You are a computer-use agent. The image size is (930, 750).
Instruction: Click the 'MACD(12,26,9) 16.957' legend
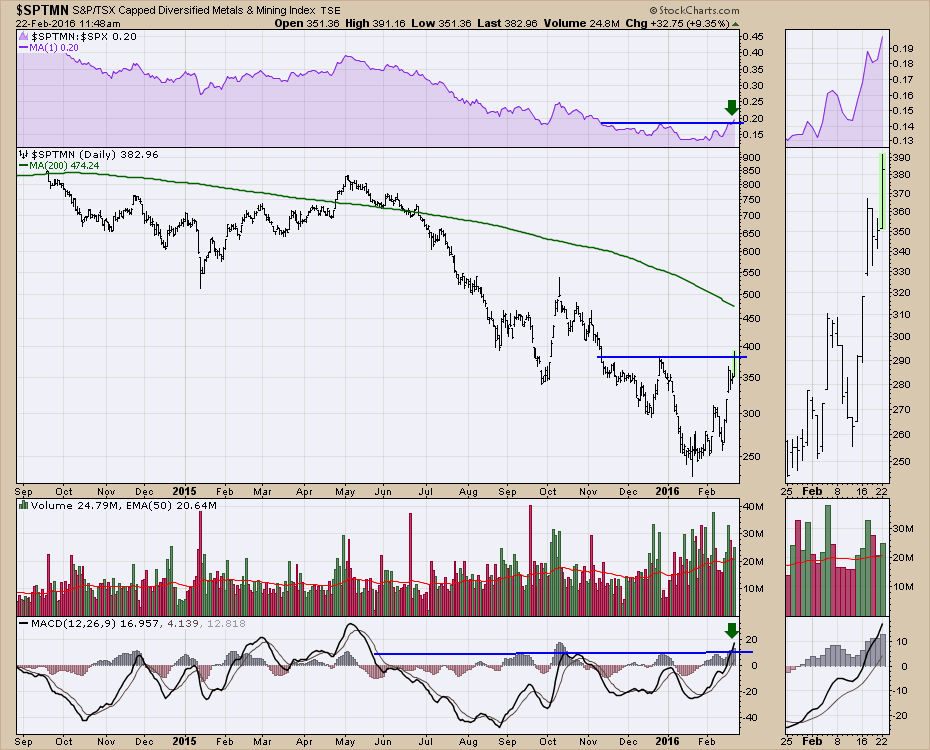[95, 624]
